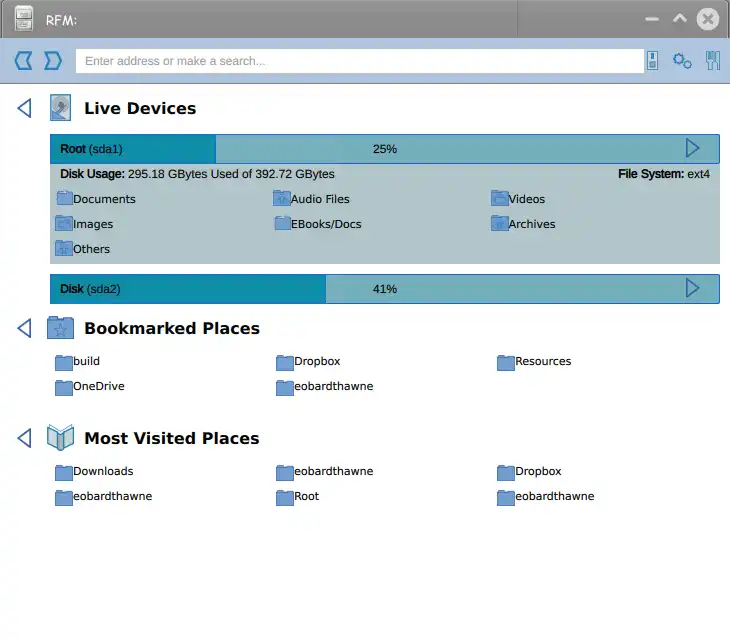Open the build bookmark folder

point(77,361)
